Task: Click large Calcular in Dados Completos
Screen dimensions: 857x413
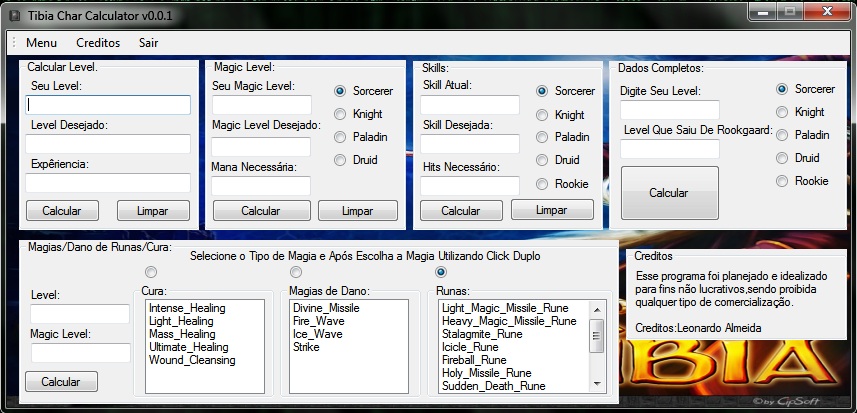Action: 670,193
